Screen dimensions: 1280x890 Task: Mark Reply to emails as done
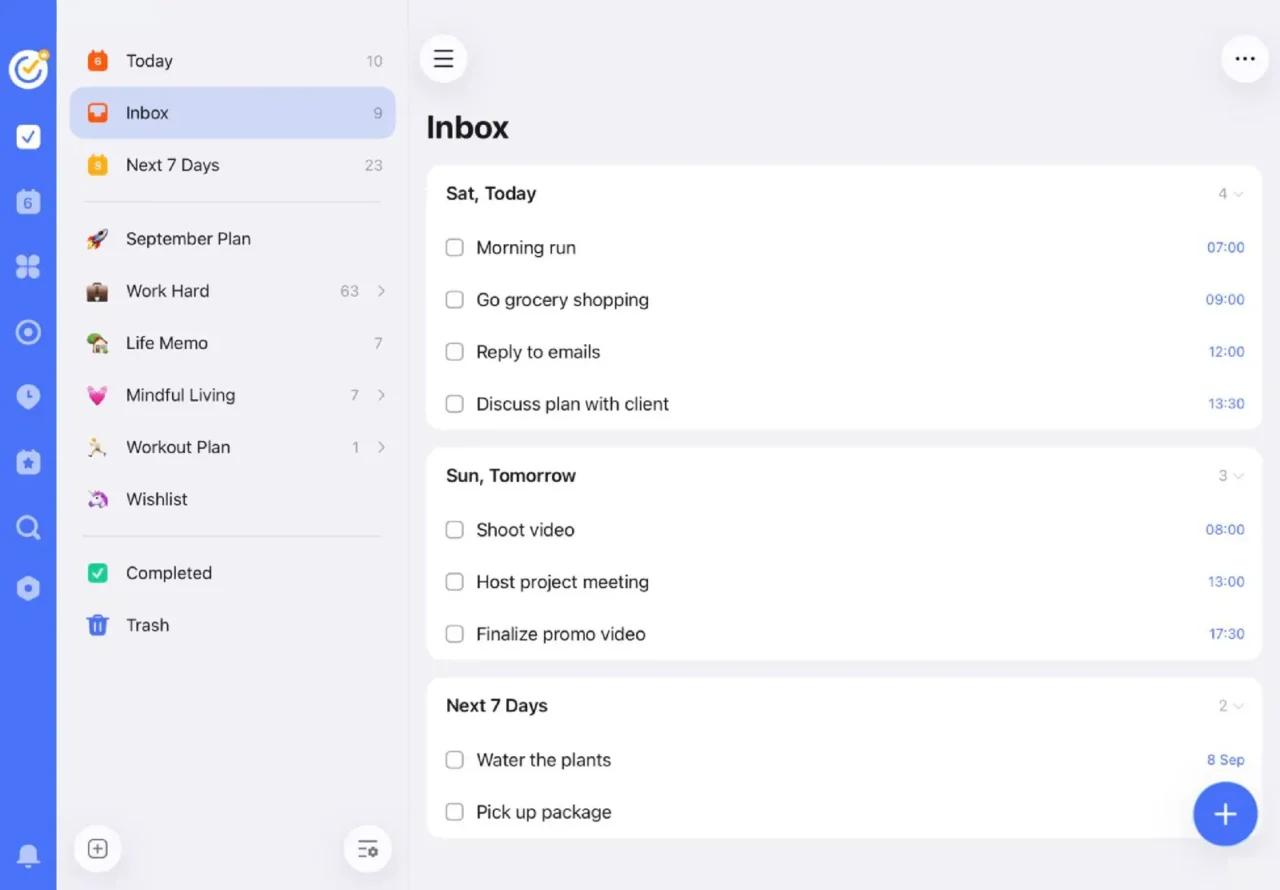(x=454, y=351)
